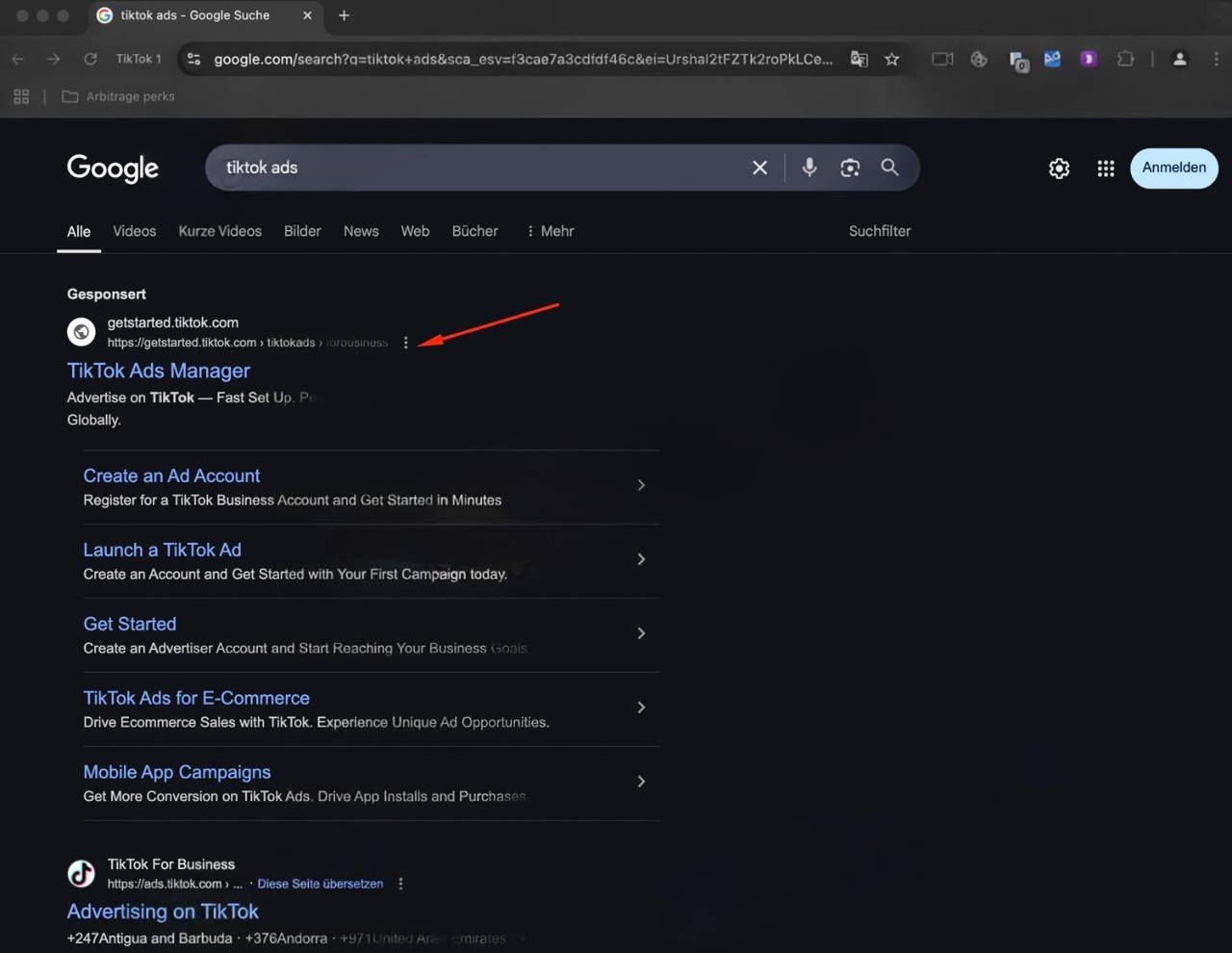
Task: Bookmark this page with the star icon
Action: (x=892, y=60)
